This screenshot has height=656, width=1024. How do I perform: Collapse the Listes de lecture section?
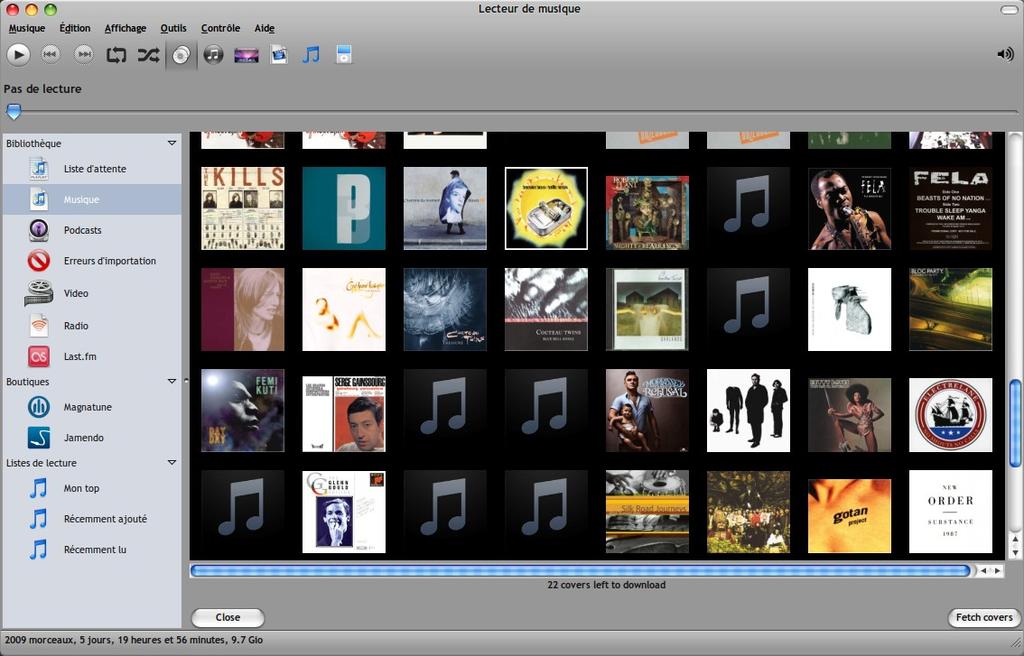[172, 463]
